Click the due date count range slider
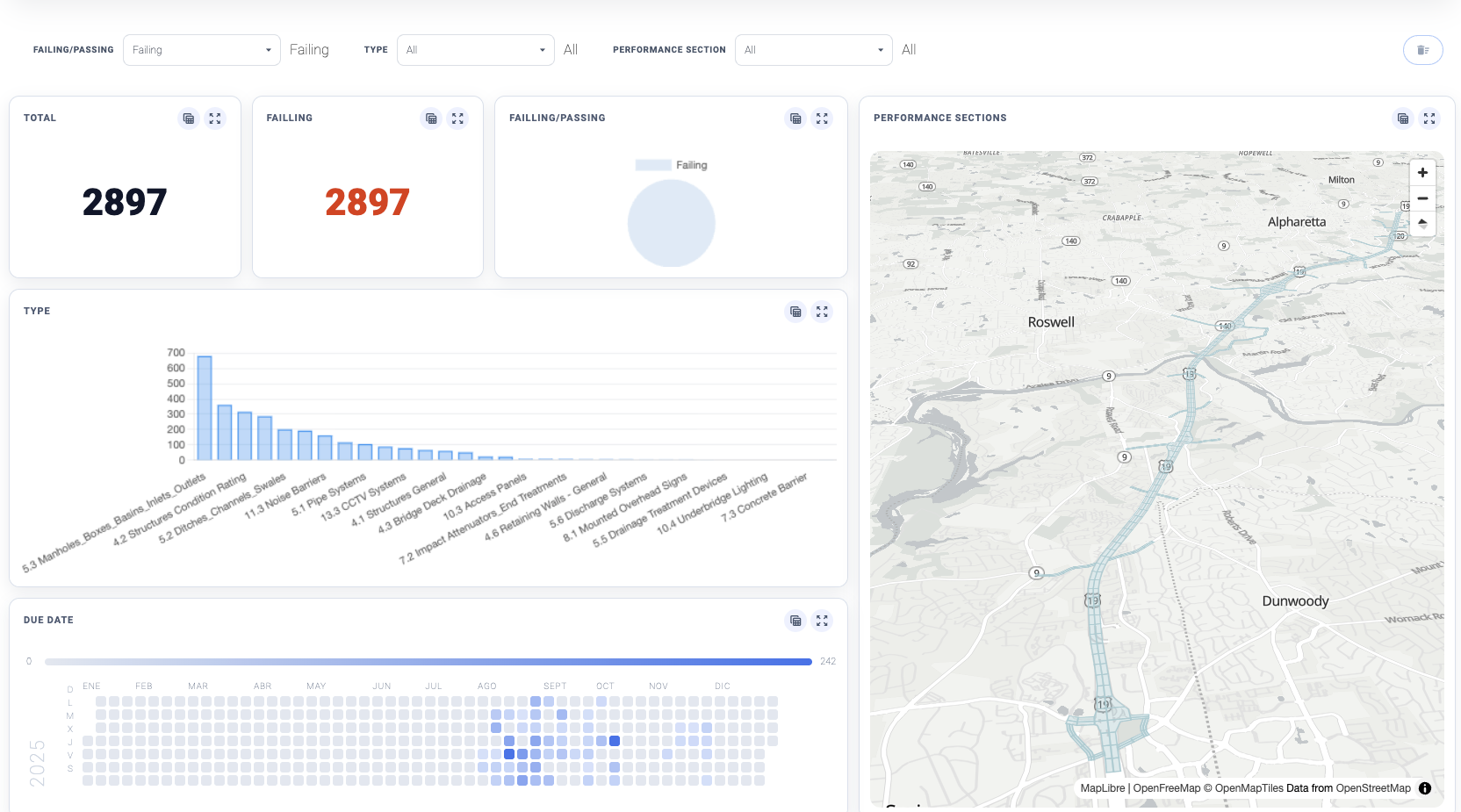Screen dimensions: 1461x812 tap(428, 662)
